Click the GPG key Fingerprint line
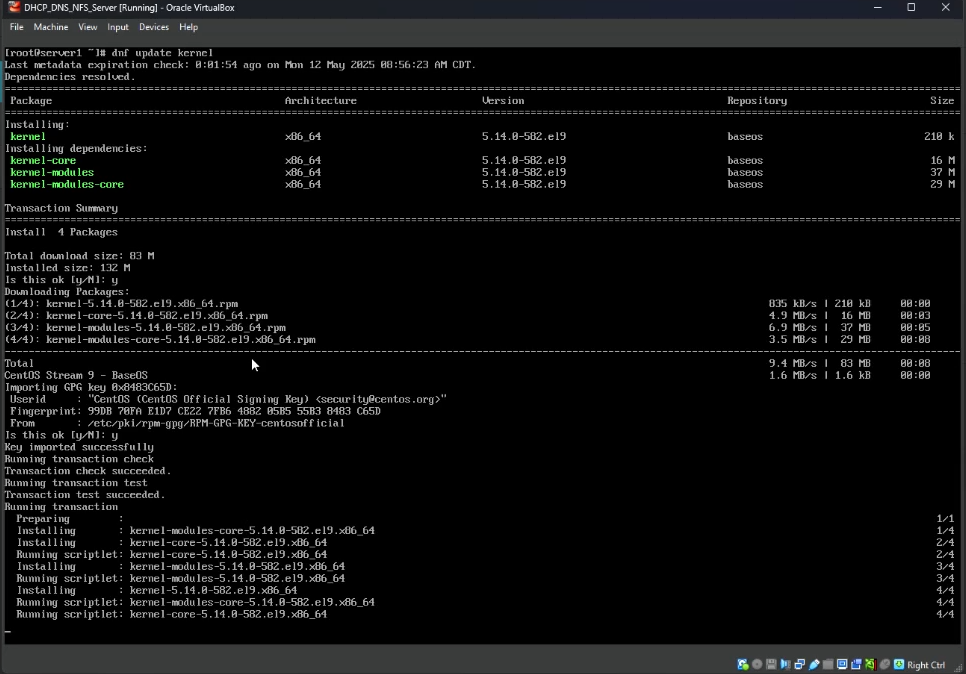Viewport: 966px width, 674px height. pyautogui.click(x=195, y=411)
